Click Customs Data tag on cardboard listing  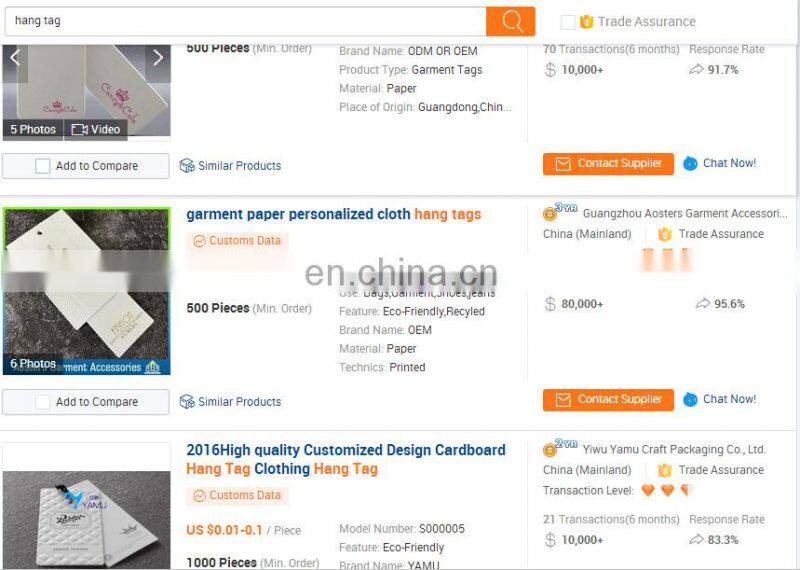[x=237, y=495]
